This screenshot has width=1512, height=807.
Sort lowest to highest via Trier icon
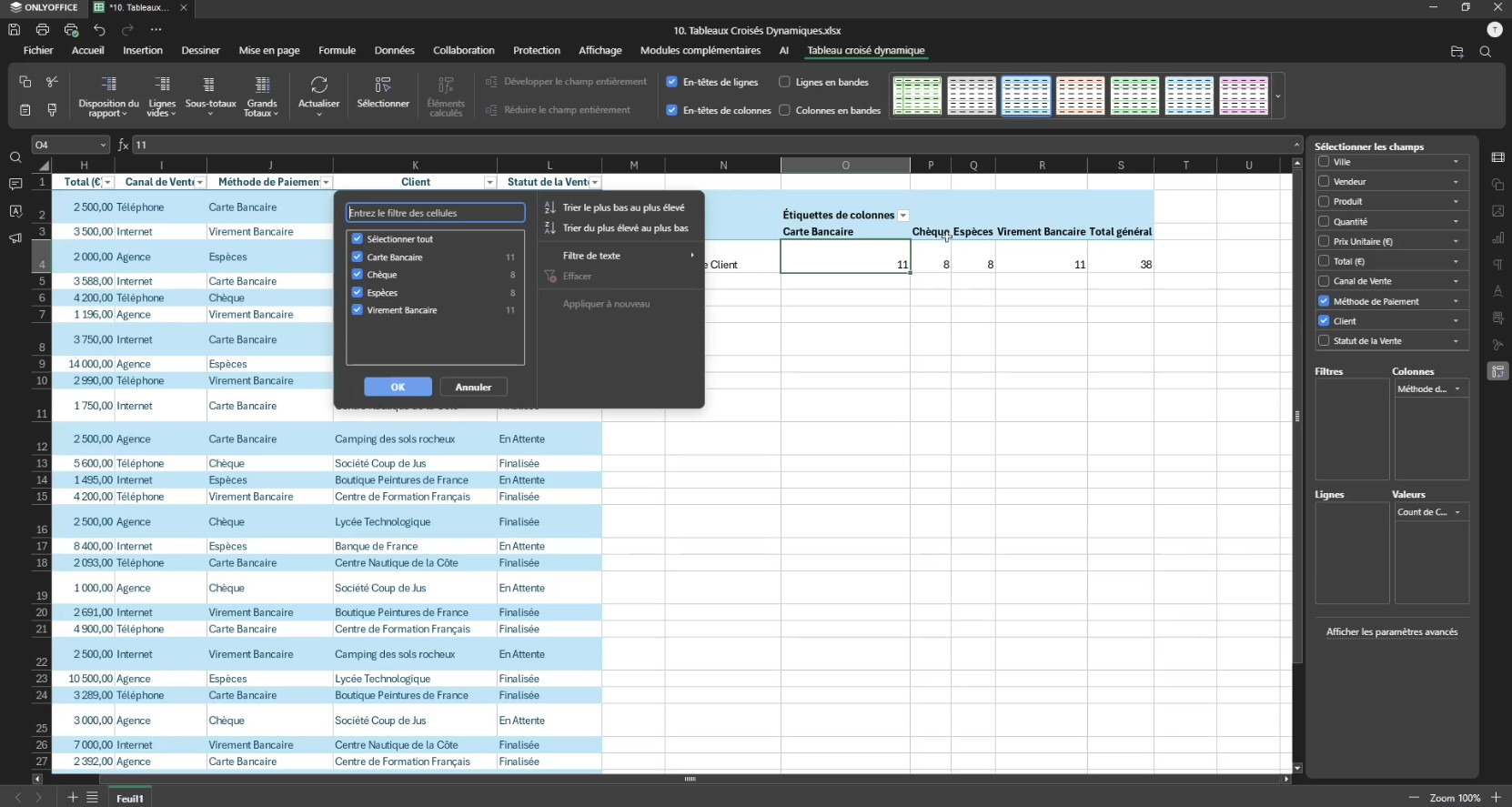(549, 207)
